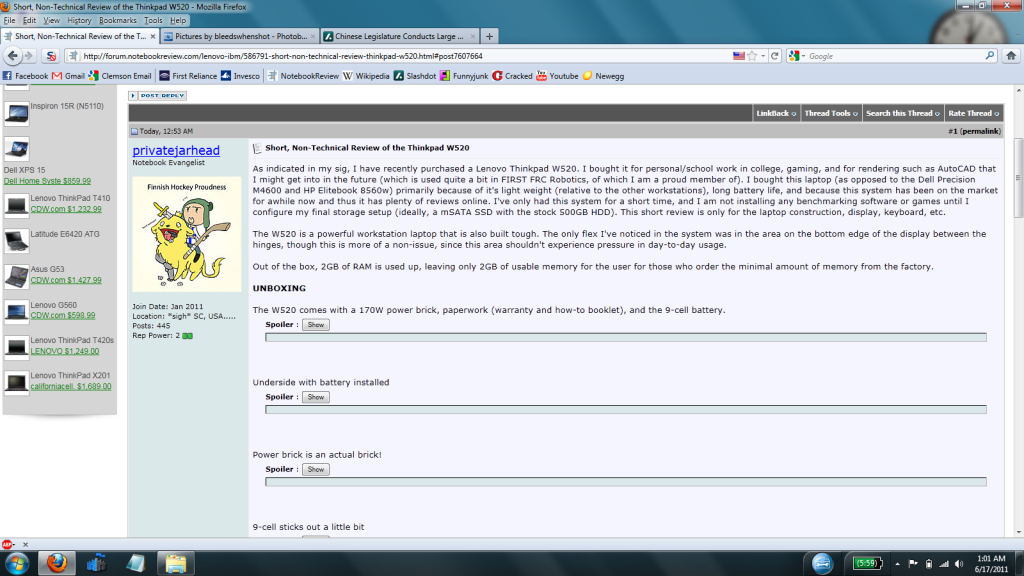This screenshot has height=576, width=1024.
Task: Show spoiler for Power brick is an actual brick
Action: coord(315,470)
